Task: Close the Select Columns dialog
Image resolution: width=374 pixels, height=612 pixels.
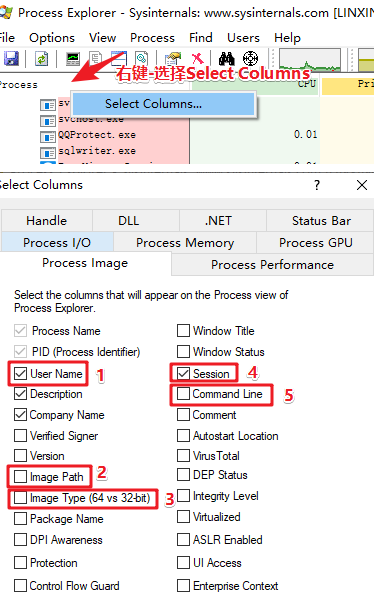Action: tap(362, 185)
